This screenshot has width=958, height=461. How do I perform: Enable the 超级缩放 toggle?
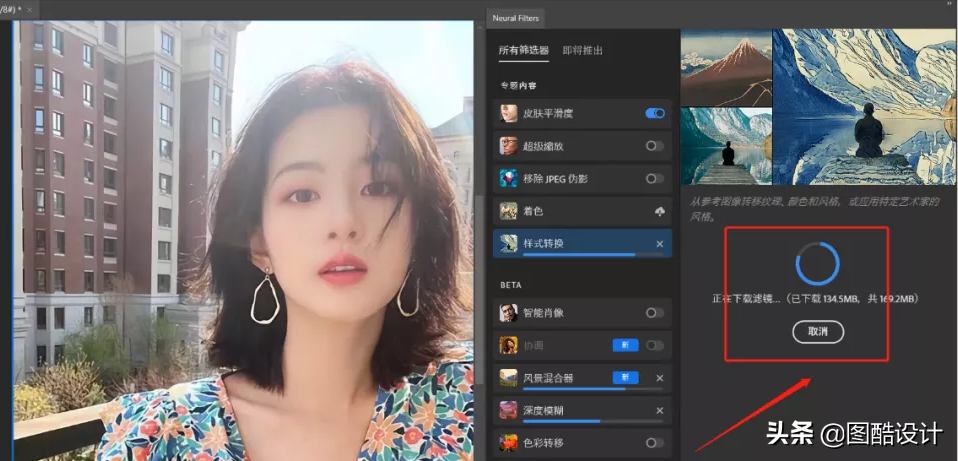tap(655, 146)
